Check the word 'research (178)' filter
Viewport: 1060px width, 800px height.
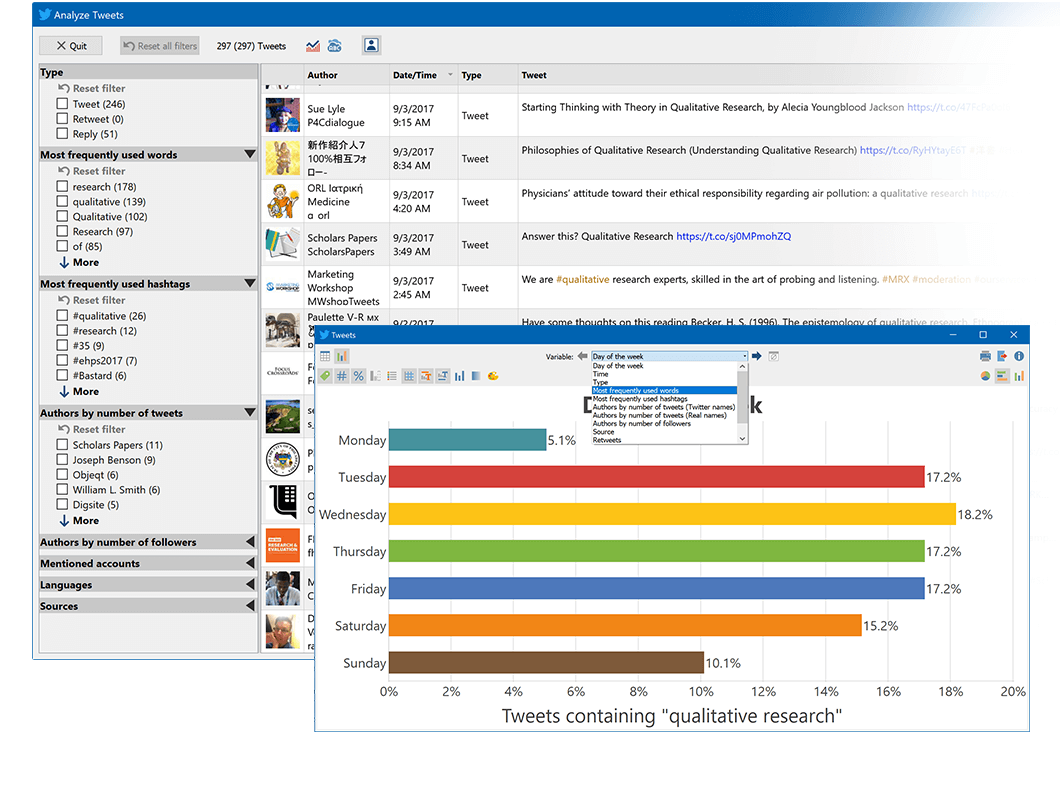(62, 186)
